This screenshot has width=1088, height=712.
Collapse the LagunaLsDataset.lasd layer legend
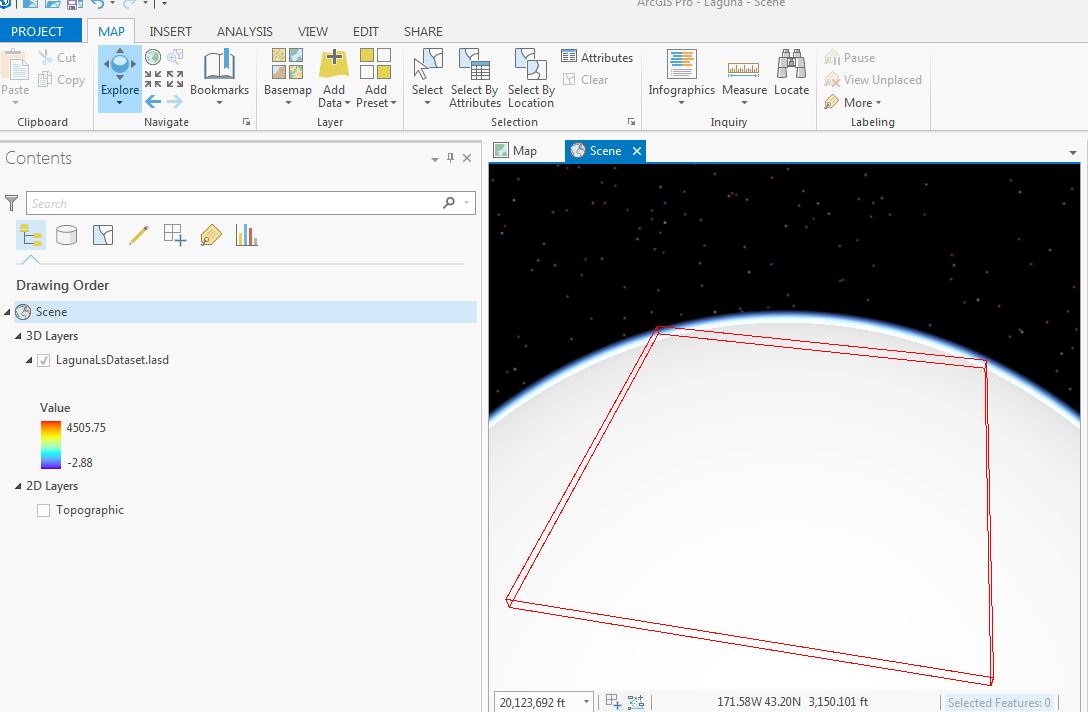tap(29, 360)
